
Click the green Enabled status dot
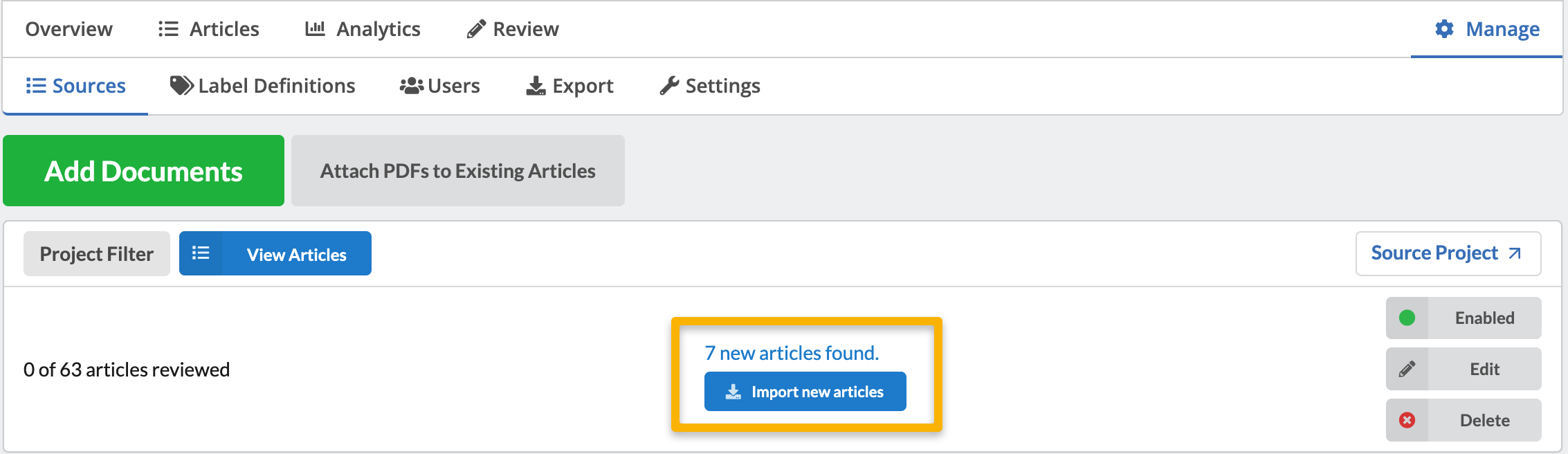click(x=1407, y=318)
